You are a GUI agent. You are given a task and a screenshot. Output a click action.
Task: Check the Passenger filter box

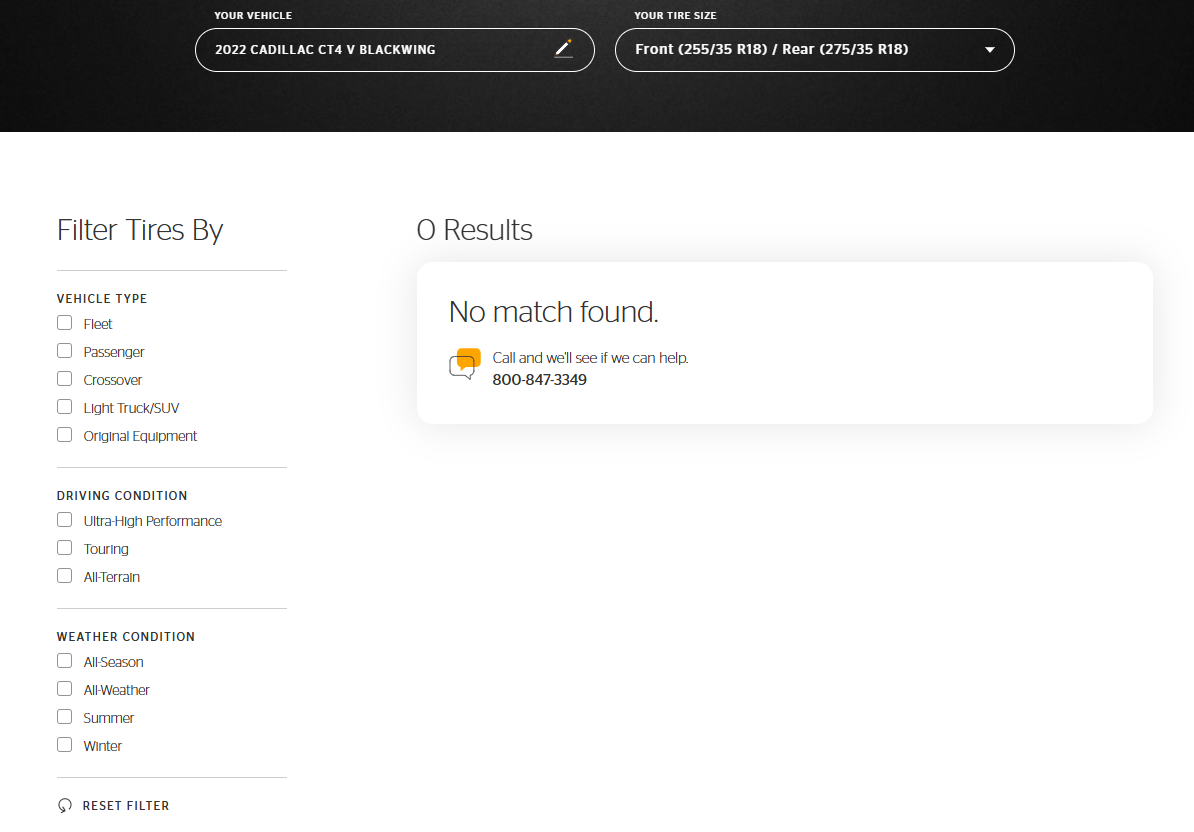click(x=65, y=351)
